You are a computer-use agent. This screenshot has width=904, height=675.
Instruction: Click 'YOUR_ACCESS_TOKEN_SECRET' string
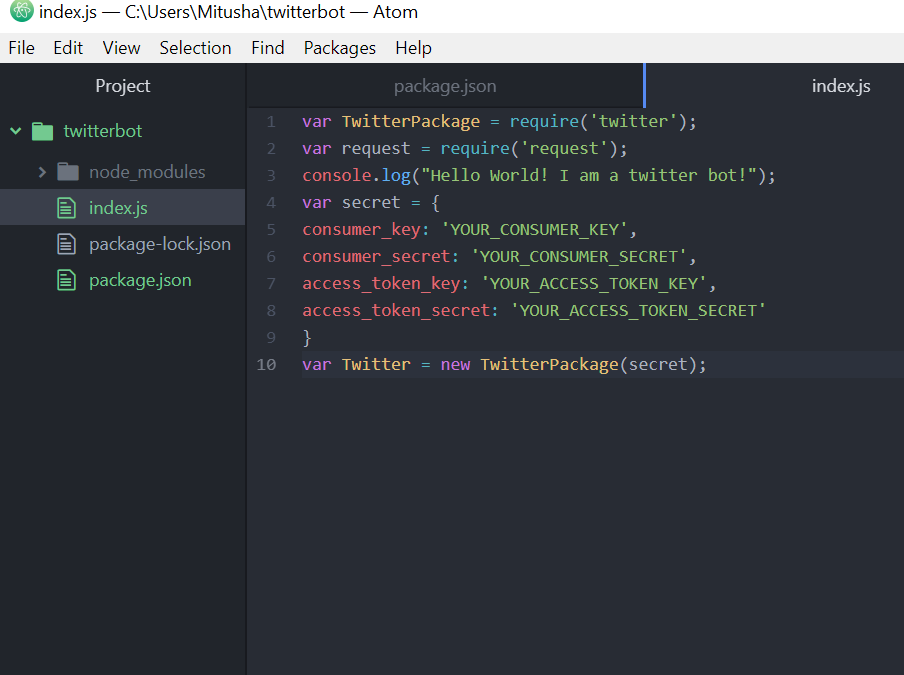pyautogui.click(x=638, y=311)
